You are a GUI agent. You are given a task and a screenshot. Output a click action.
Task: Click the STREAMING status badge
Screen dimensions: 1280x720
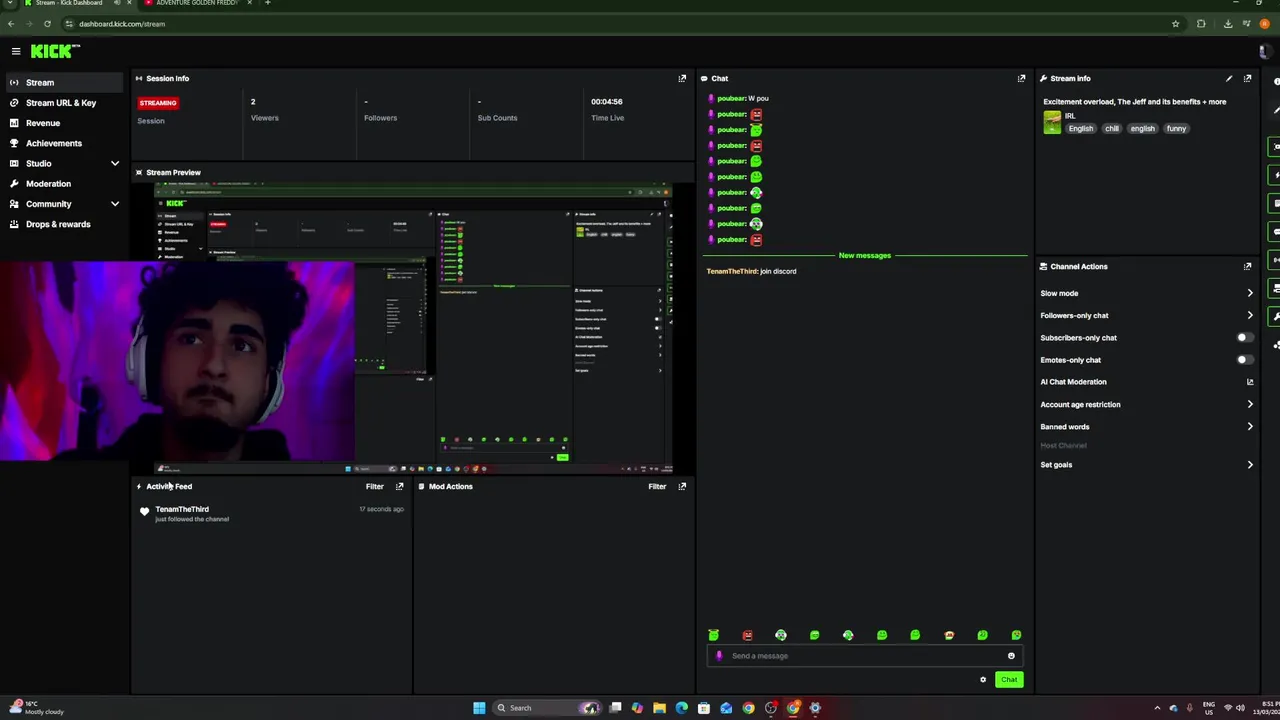click(x=158, y=103)
